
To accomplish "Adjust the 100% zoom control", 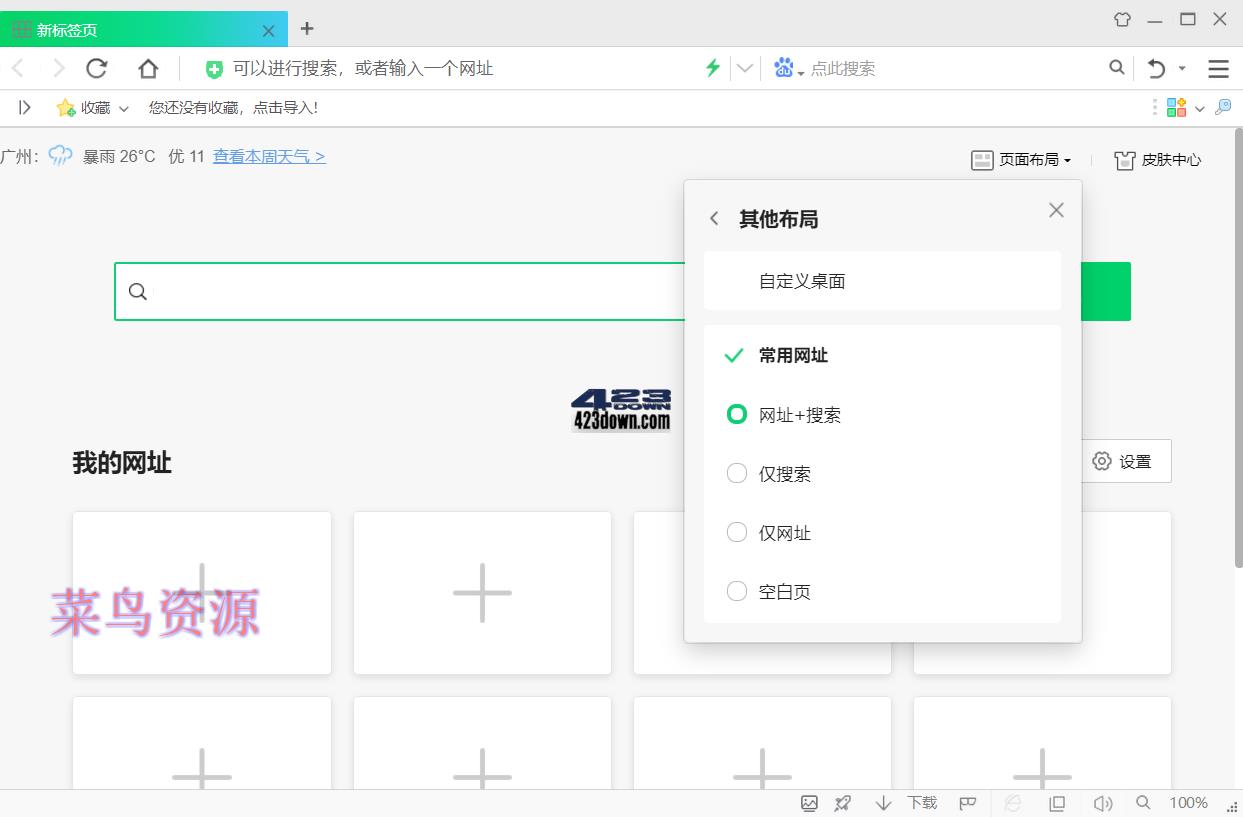I will (1188, 802).
